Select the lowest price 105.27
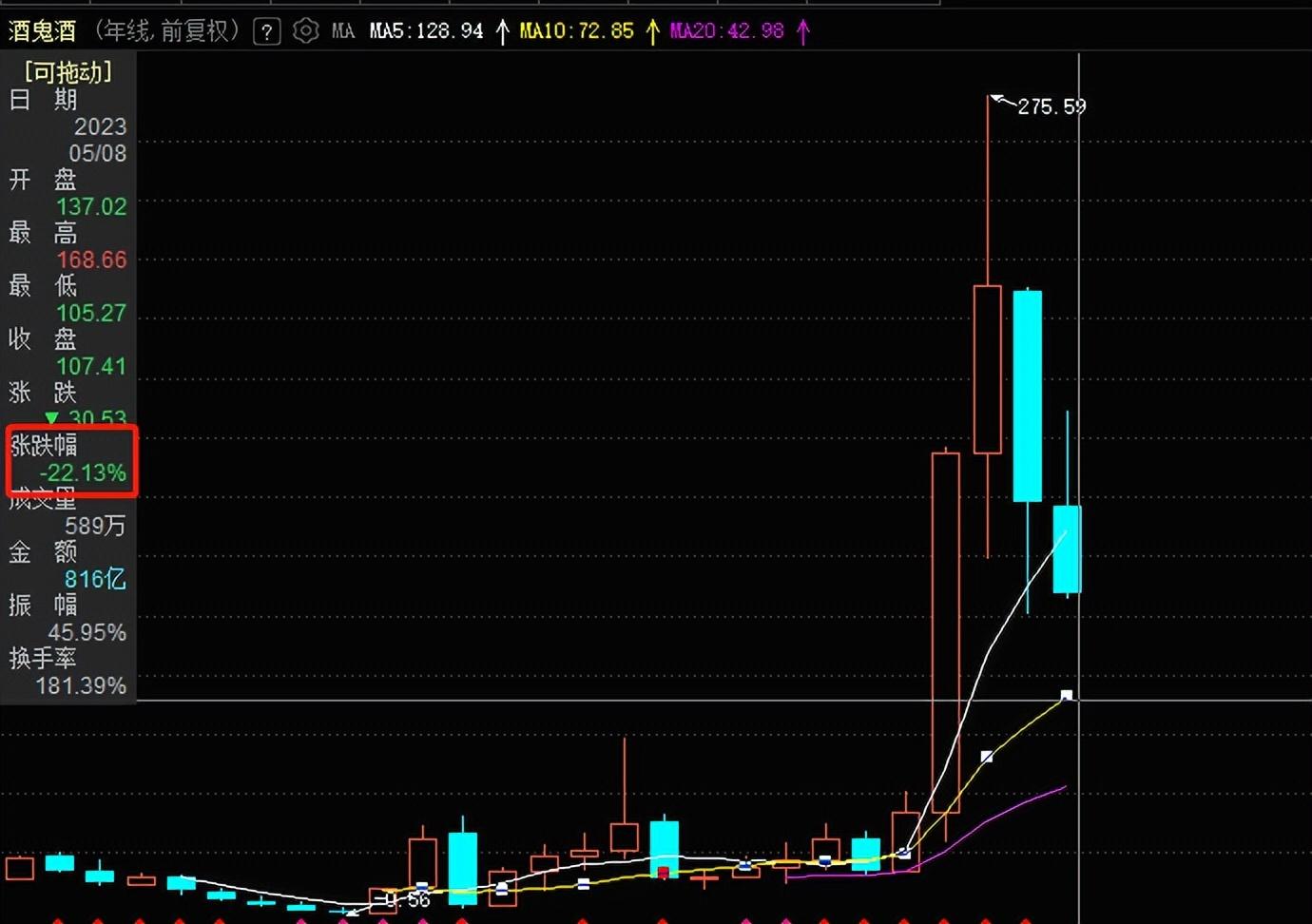Screen dimensions: 1312x924 click(91, 313)
